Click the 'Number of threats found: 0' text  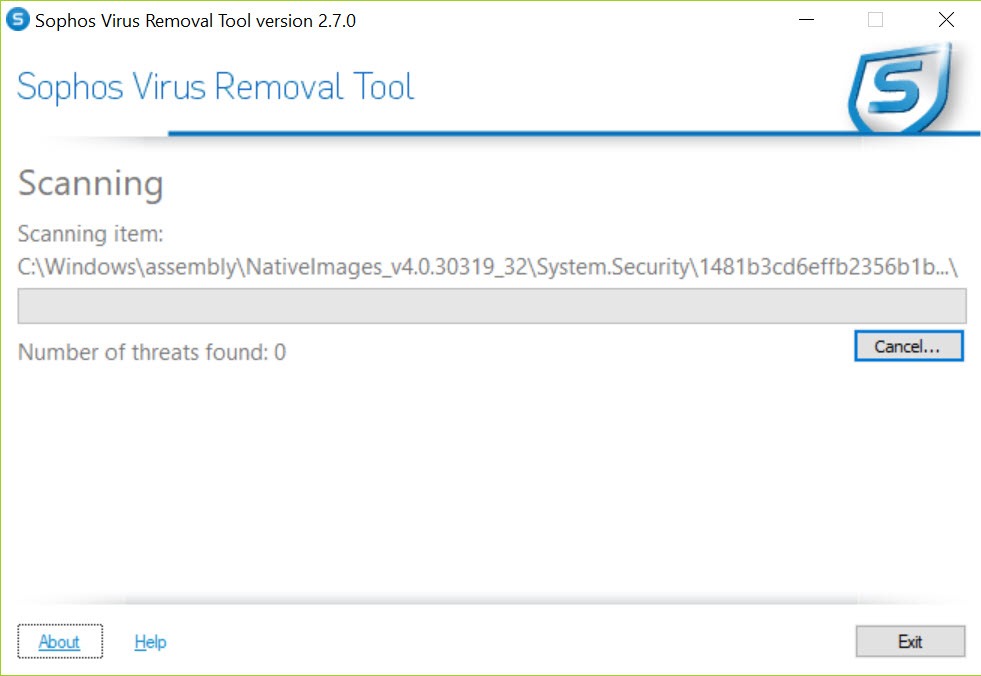tap(152, 352)
